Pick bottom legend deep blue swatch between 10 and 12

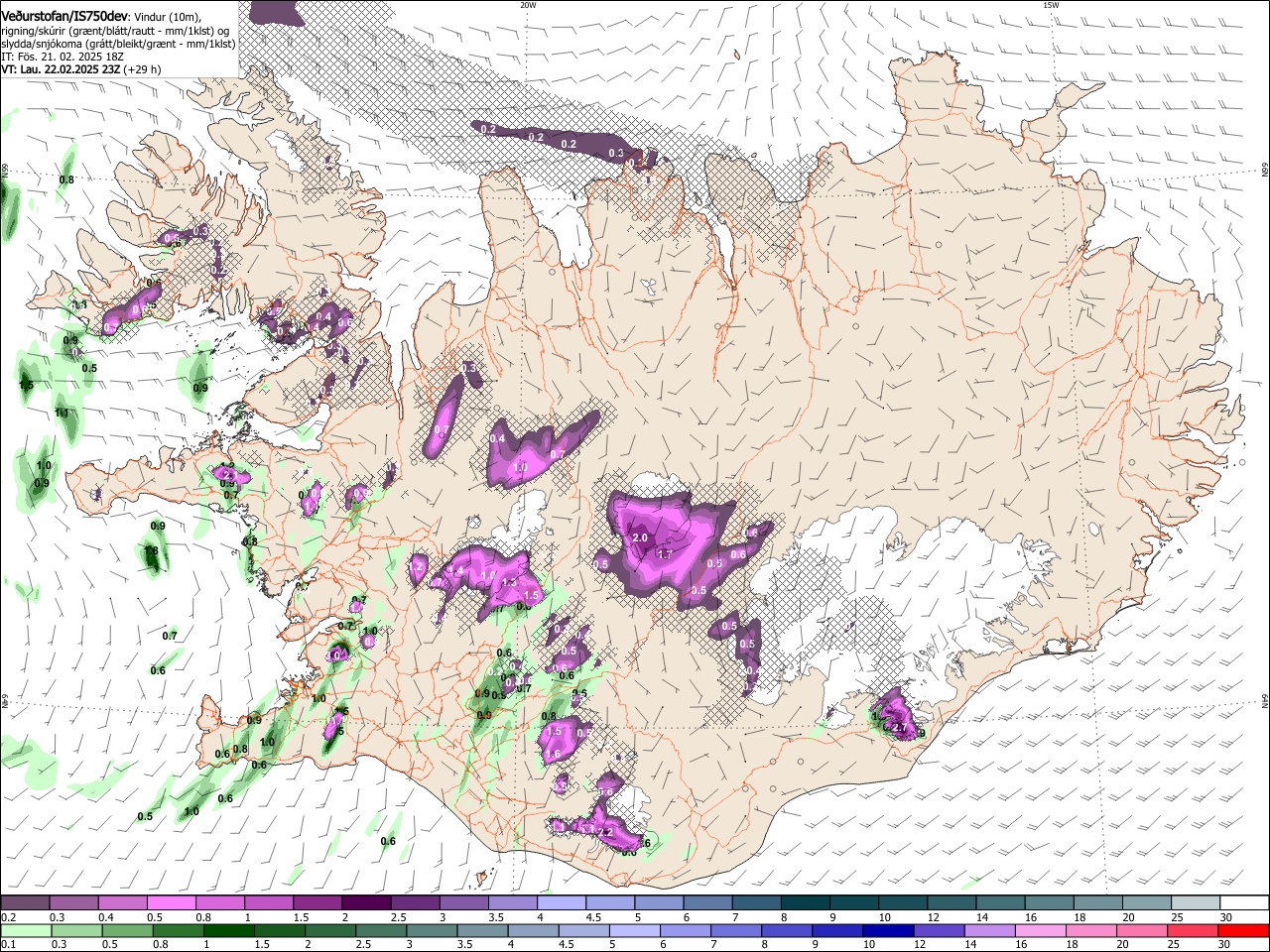click(886, 931)
